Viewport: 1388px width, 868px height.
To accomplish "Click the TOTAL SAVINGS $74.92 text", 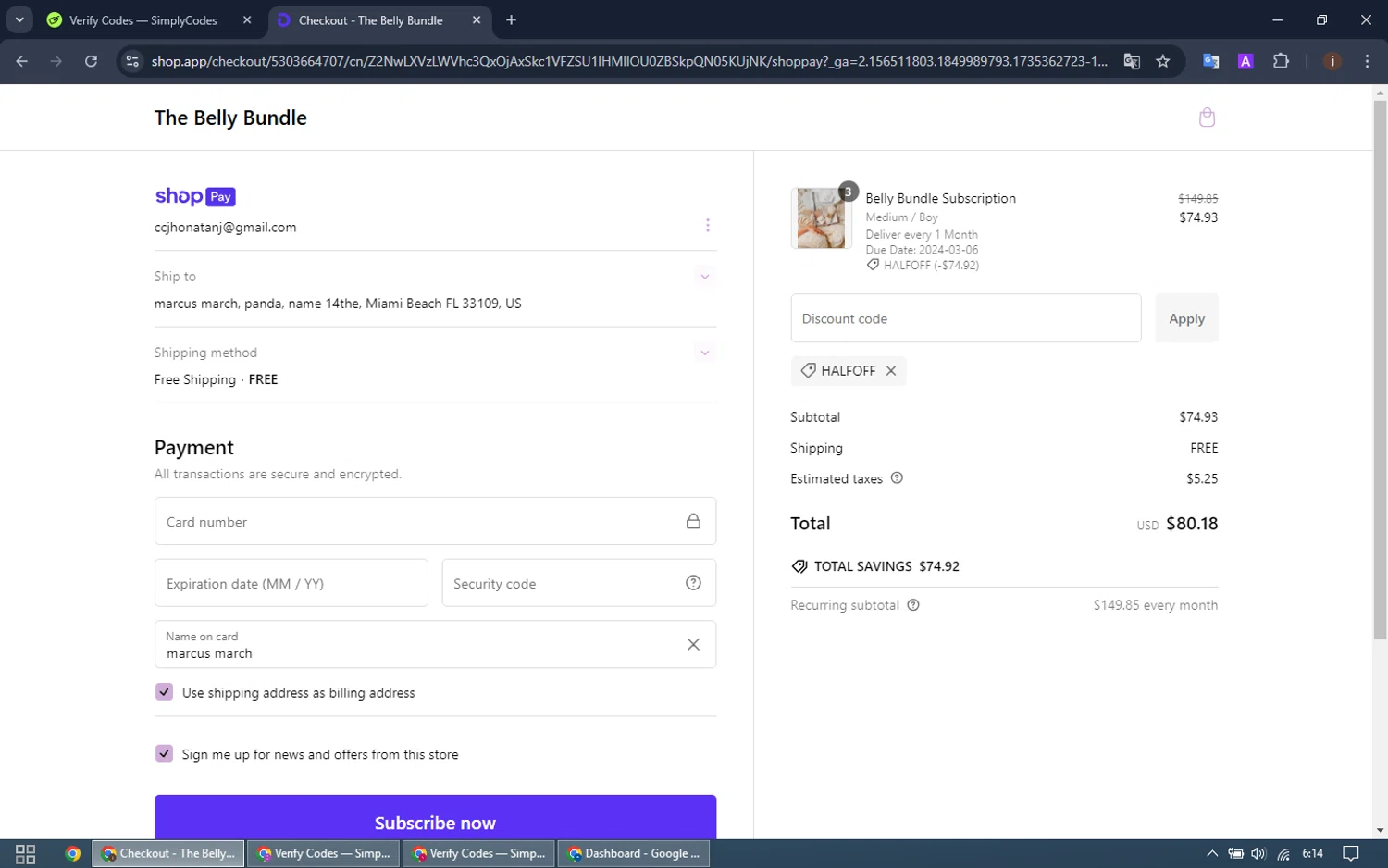I will click(x=875, y=566).
